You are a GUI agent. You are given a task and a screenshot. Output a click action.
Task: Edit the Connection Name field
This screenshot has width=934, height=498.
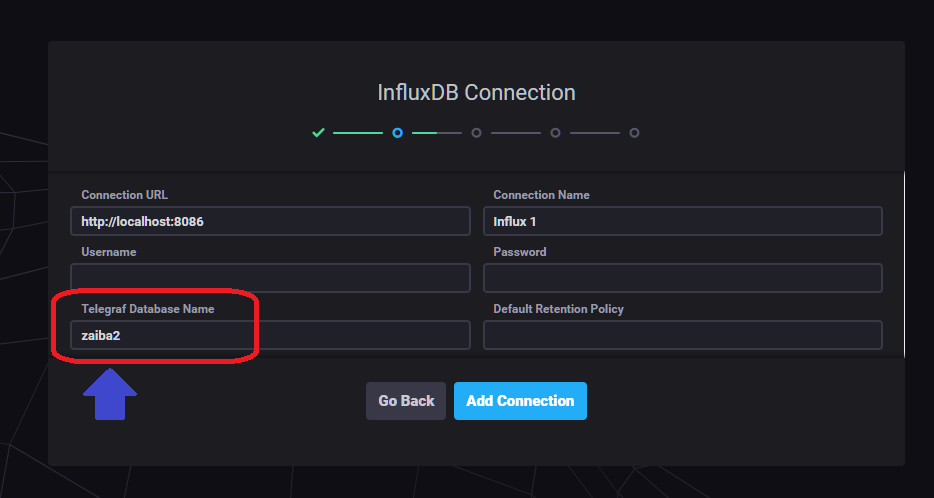(682, 222)
